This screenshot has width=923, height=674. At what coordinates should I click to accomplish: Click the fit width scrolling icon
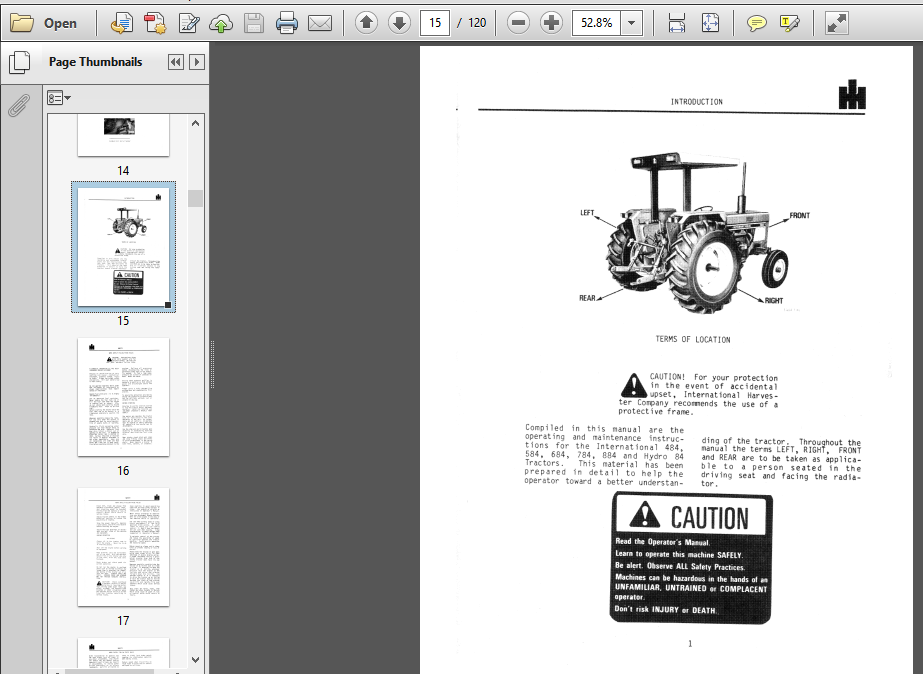click(677, 23)
